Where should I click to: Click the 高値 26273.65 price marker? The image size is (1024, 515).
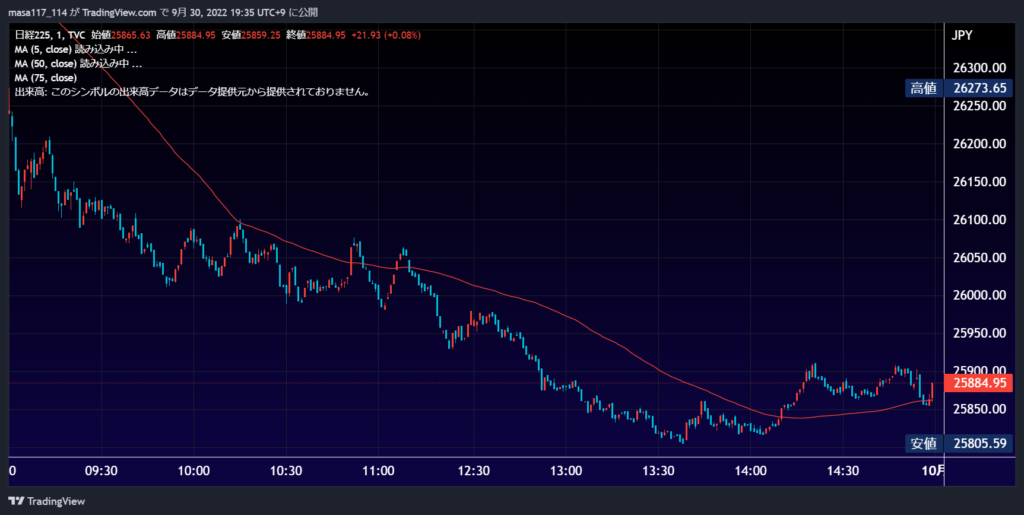point(959,88)
